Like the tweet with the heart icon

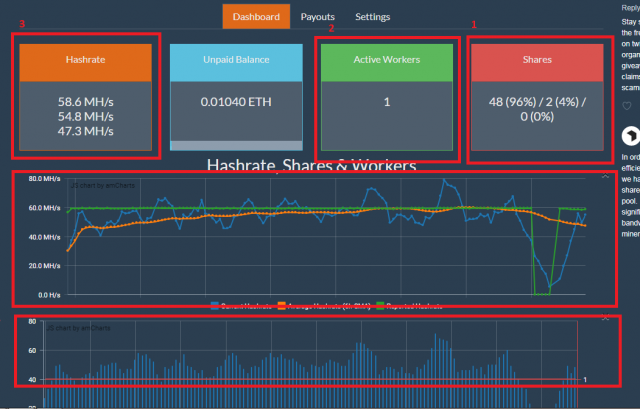[x=627, y=106]
